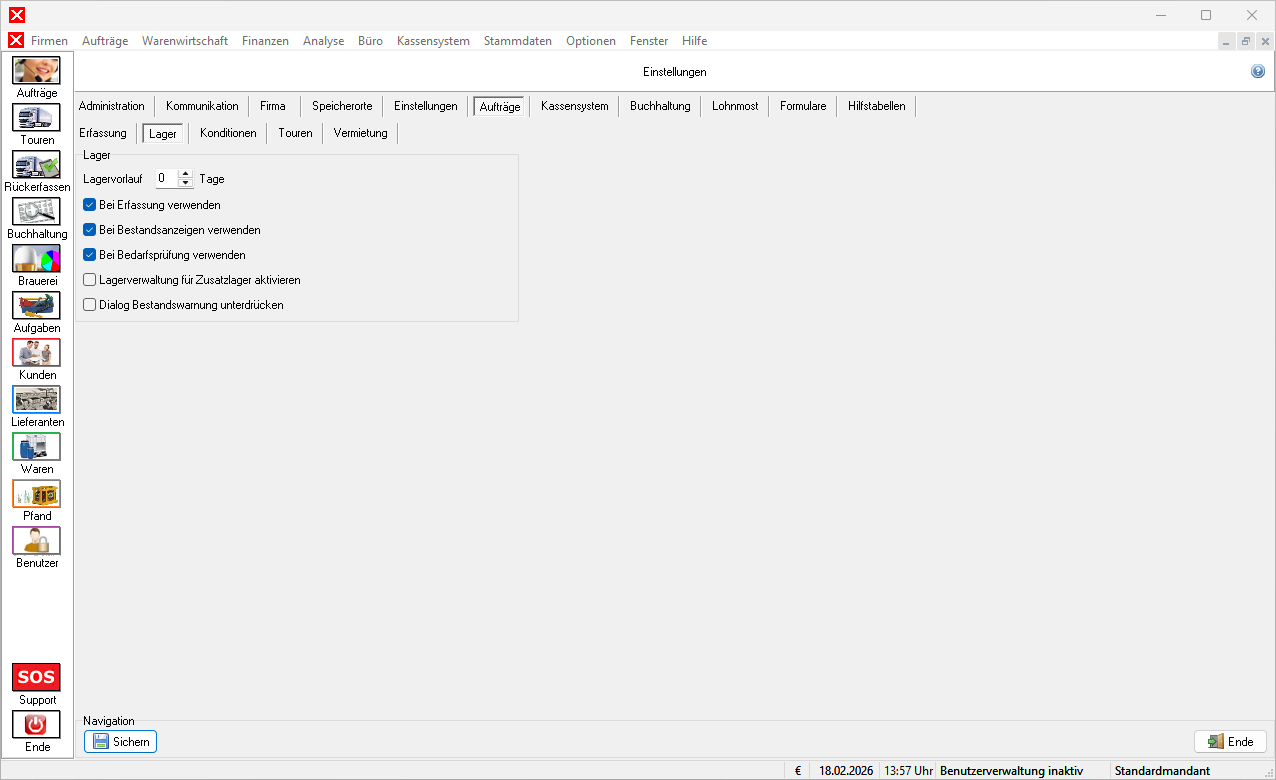Open the Aufträge sidebar icon
1276x780 pixels.
coord(36,71)
